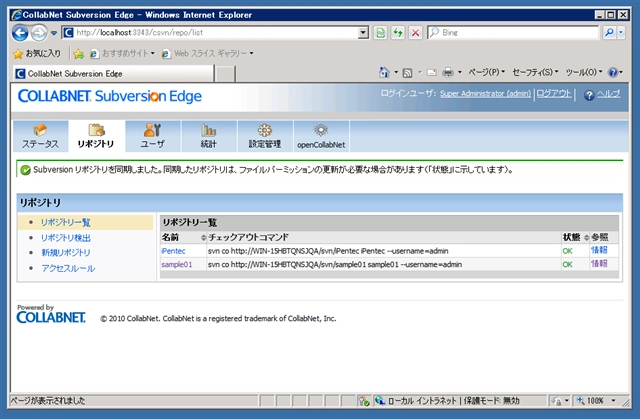This screenshot has height=419, width=640.
Task: Open the Web スライス ギャラリー dropdown
Action: [208, 53]
